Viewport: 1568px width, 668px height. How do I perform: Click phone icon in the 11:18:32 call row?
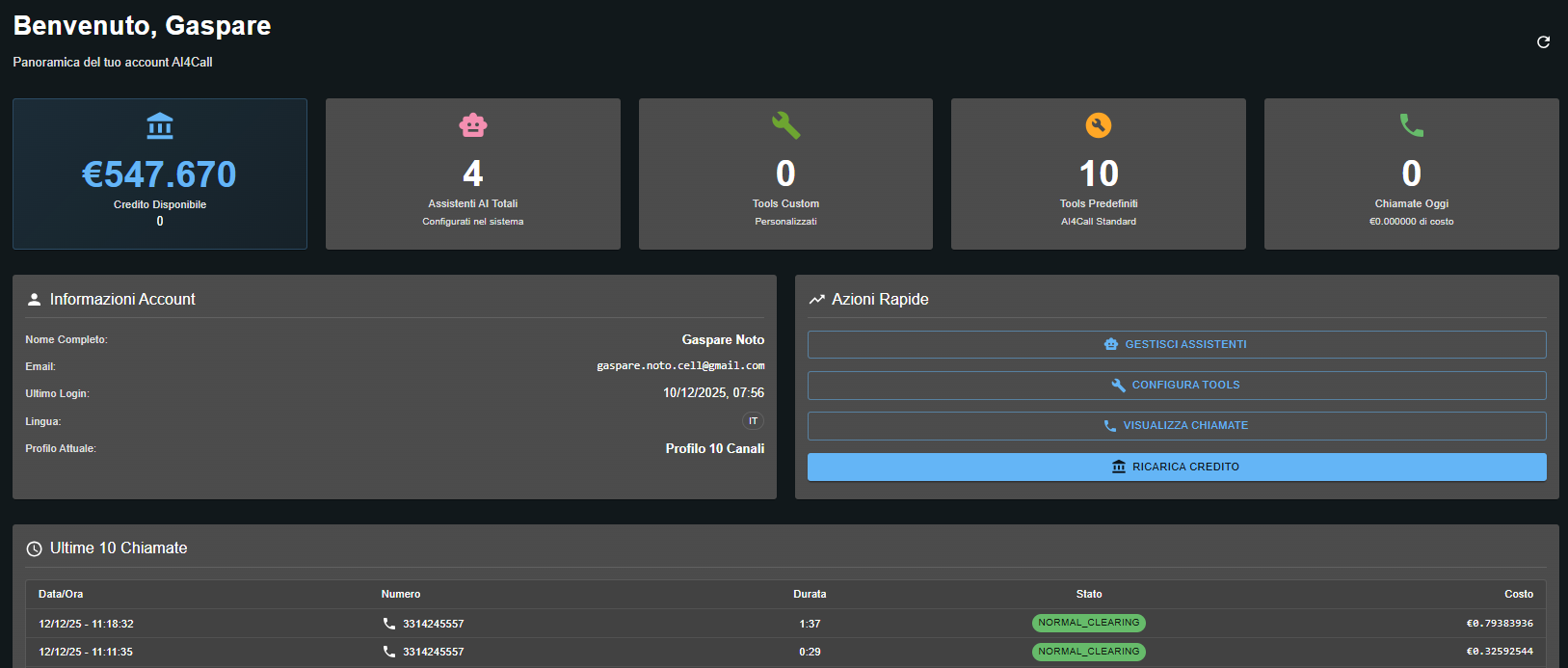click(x=389, y=624)
